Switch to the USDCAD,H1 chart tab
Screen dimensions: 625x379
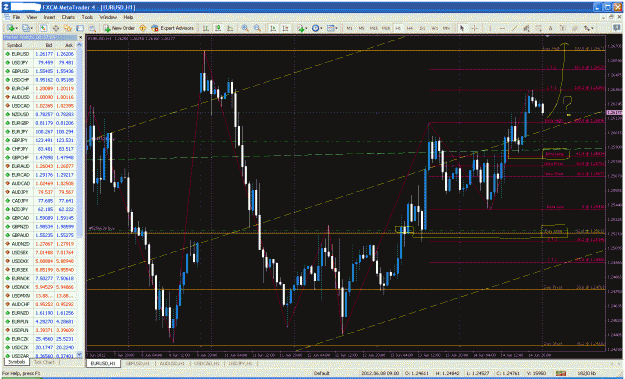pos(206,363)
